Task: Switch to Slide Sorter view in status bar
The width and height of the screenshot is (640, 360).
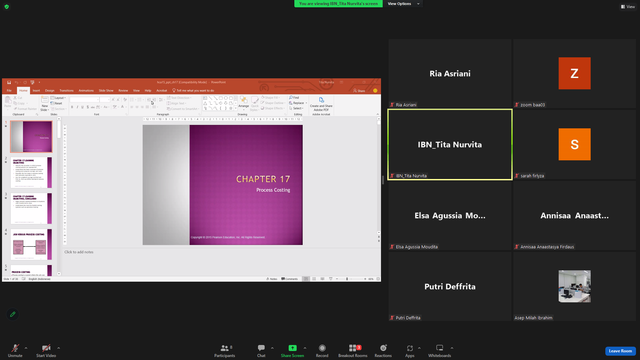Action: click(x=314, y=279)
